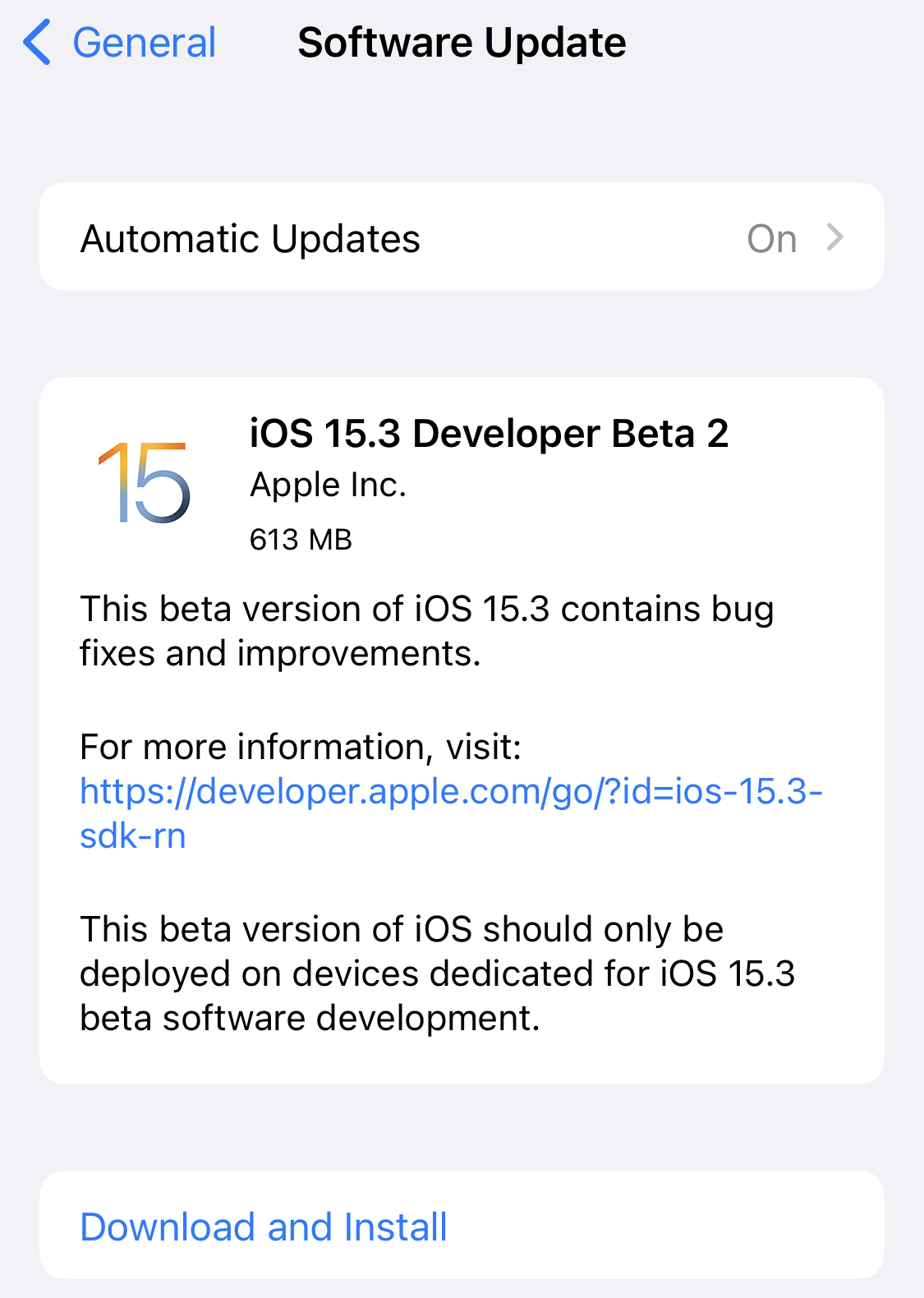Tap Download and Install
This screenshot has height=1298, width=924.
click(264, 1227)
